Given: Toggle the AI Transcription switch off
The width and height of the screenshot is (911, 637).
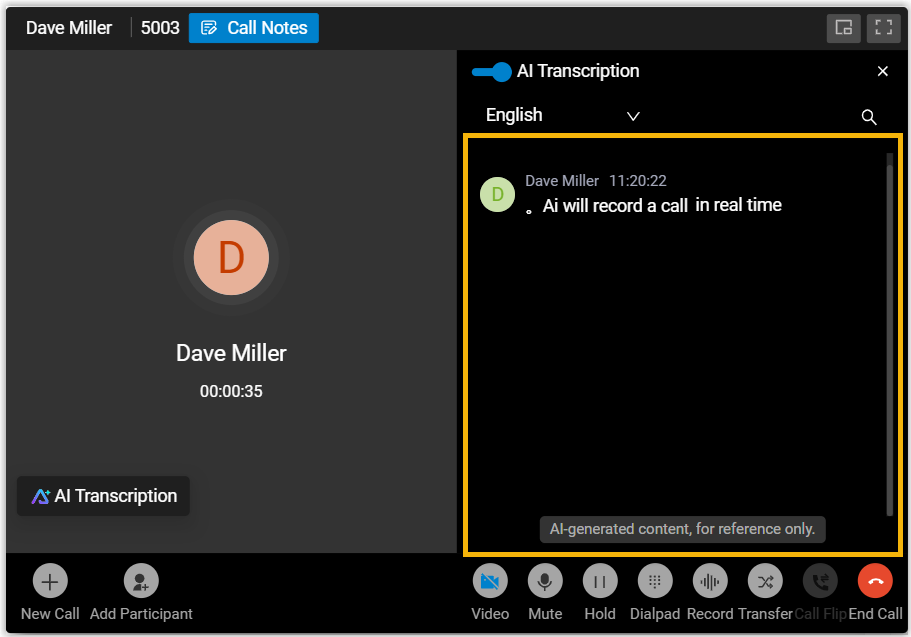Looking at the screenshot, I should coord(491,72).
